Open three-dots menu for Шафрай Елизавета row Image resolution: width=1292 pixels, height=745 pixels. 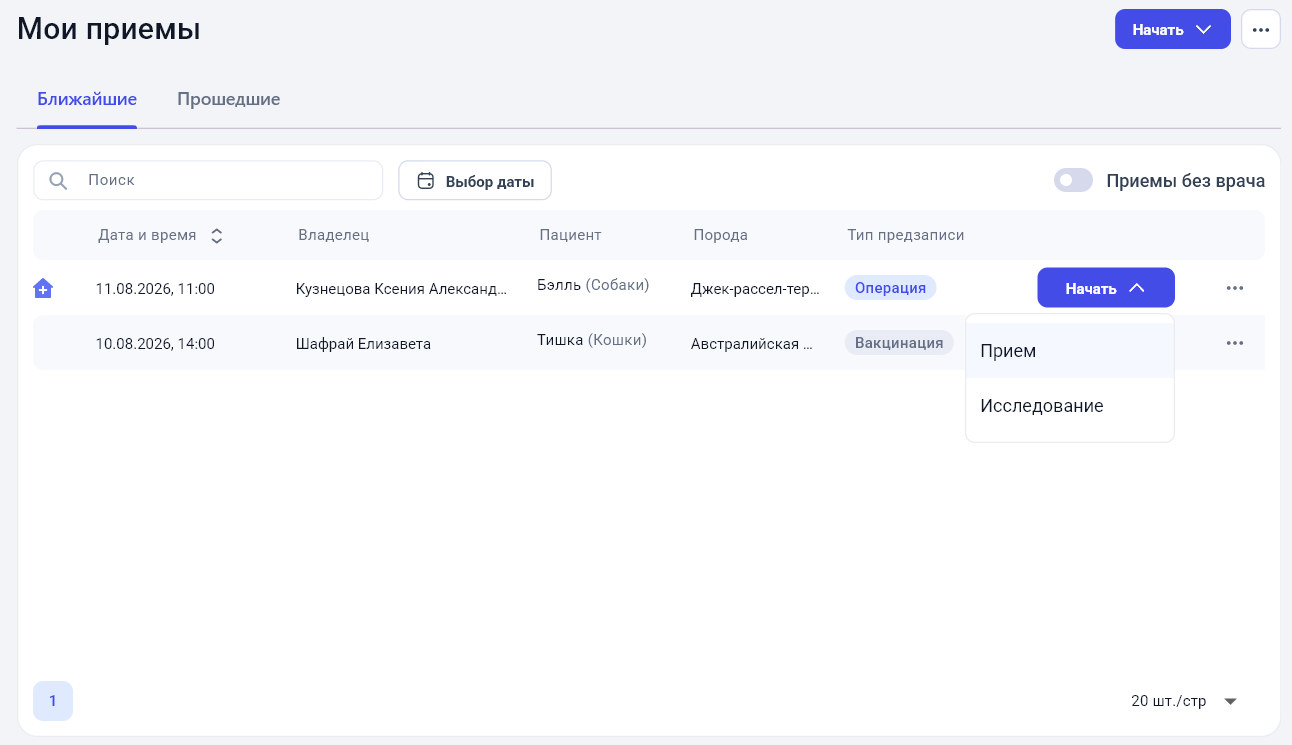click(1235, 343)
